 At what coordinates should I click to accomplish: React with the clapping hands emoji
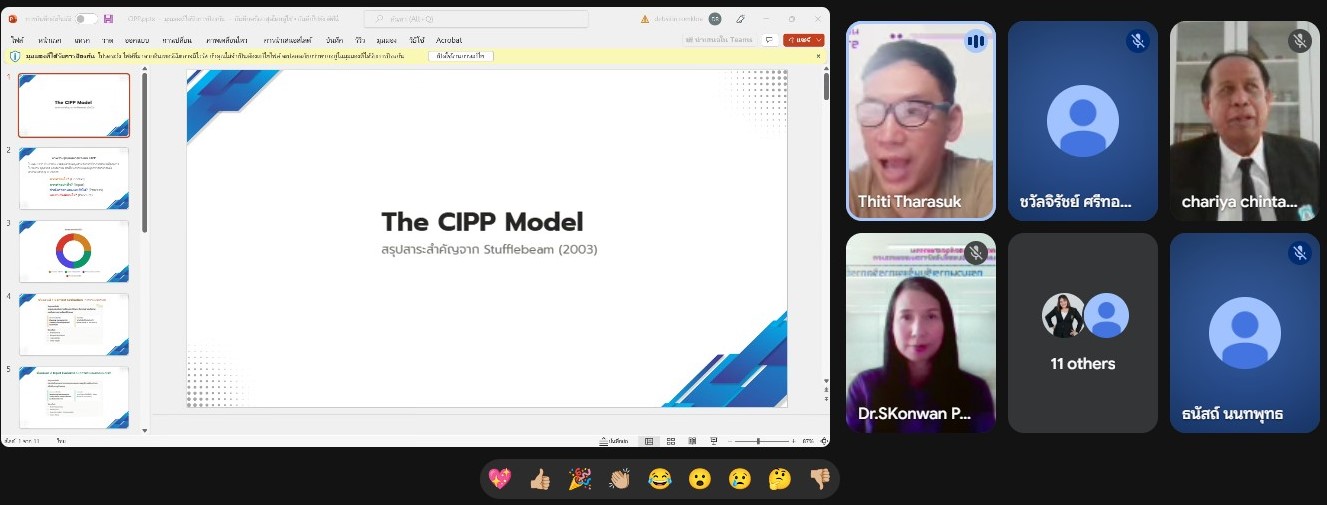tap(620, 479)
